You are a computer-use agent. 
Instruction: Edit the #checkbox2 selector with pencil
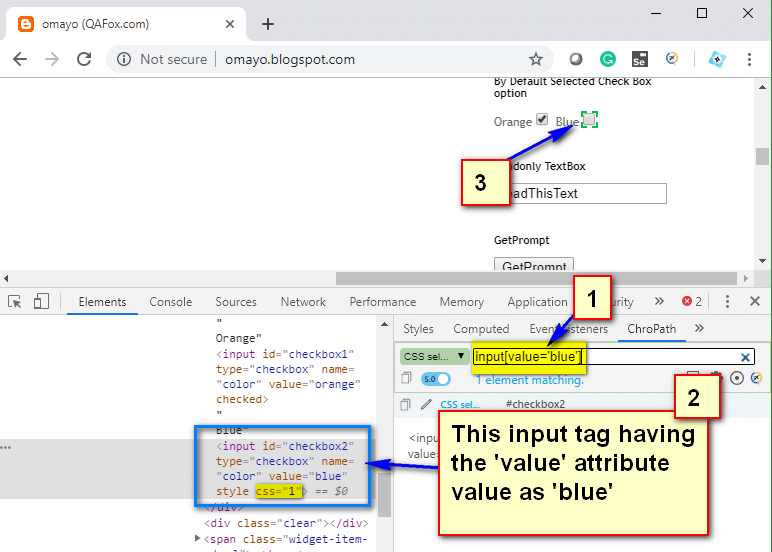pyautogui.click(x=426, y=404)
